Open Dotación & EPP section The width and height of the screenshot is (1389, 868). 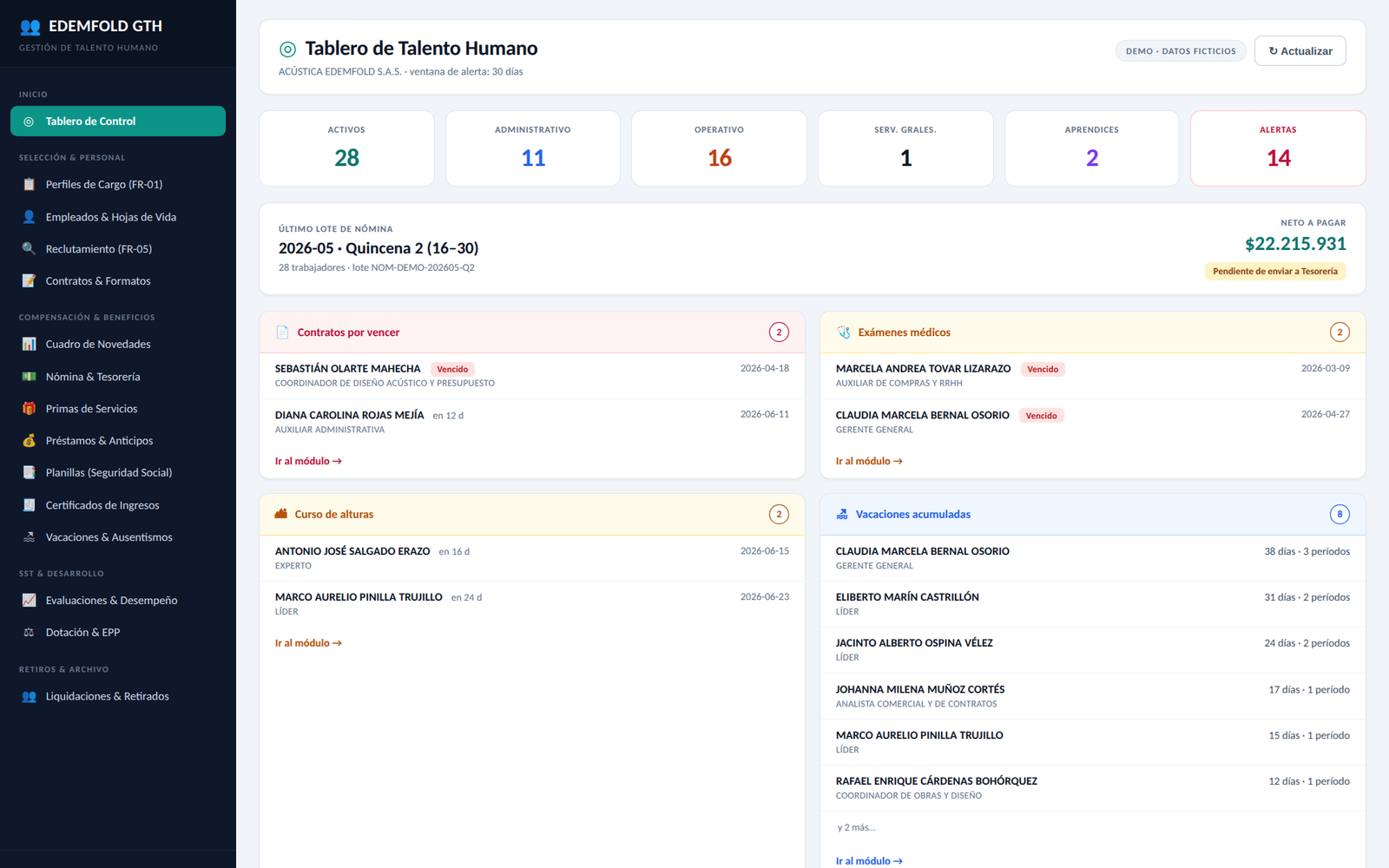click(118, 633)
